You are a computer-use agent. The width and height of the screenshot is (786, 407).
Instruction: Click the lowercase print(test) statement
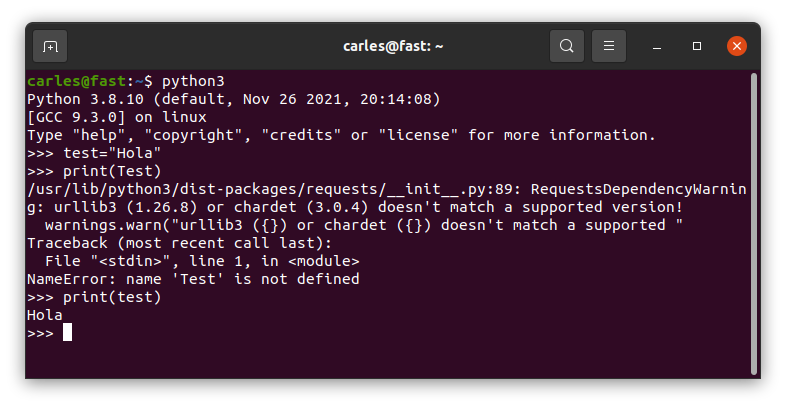coord(112,297)
